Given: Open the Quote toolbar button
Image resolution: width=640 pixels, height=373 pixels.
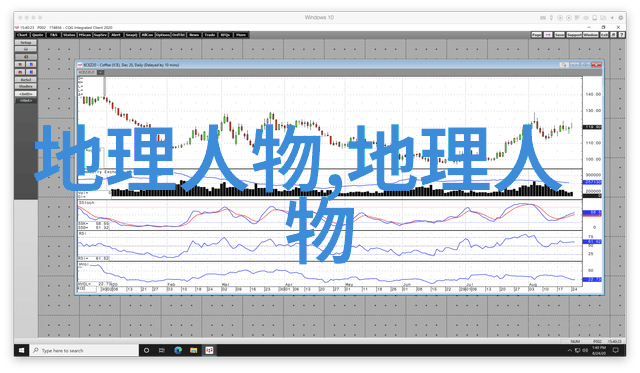Looking at the screenshot, I should click(38, 35).
